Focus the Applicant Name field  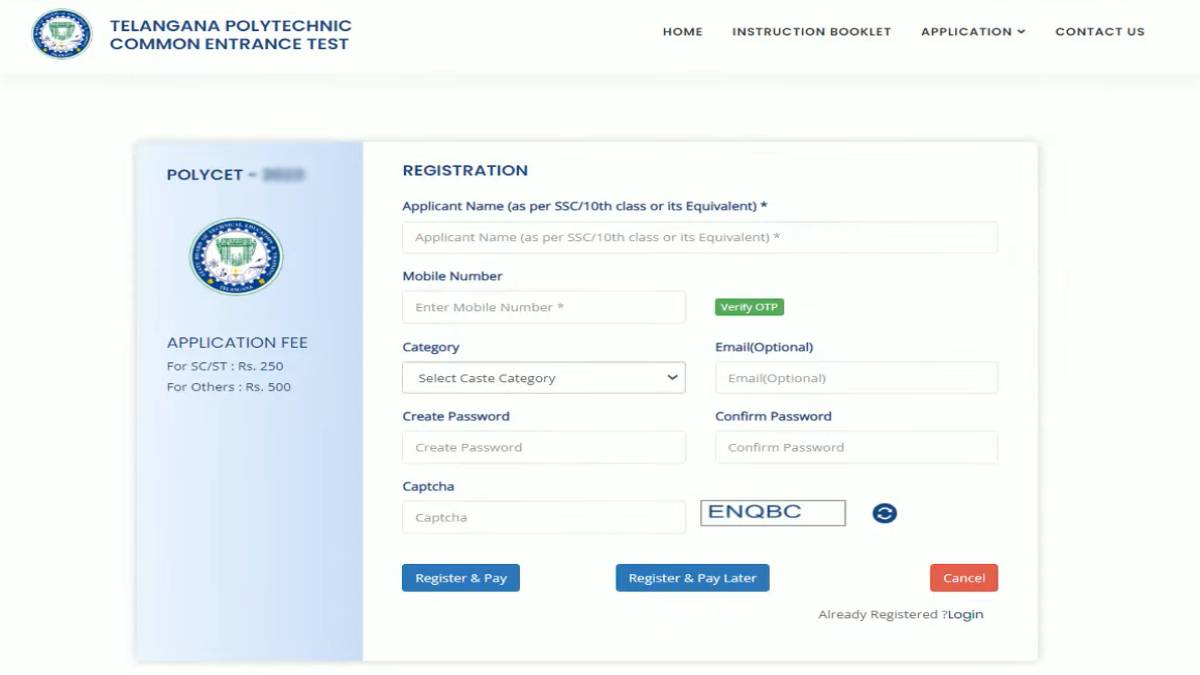[x=699, y=238]
